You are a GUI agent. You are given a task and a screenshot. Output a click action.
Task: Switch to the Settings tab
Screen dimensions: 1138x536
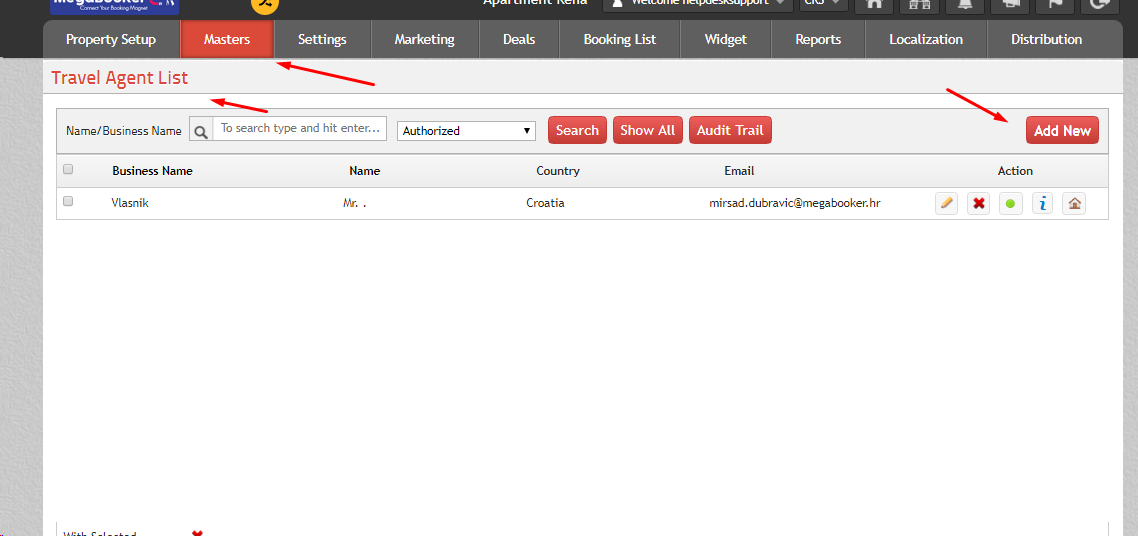(322, 40)
